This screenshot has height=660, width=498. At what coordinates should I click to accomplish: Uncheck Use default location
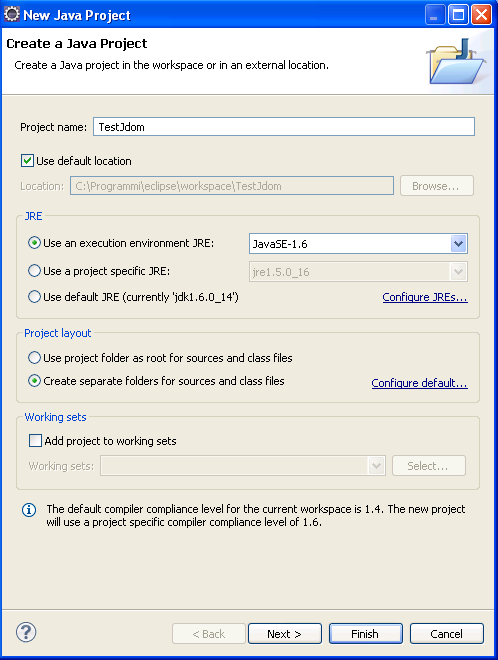click(27, 161)
